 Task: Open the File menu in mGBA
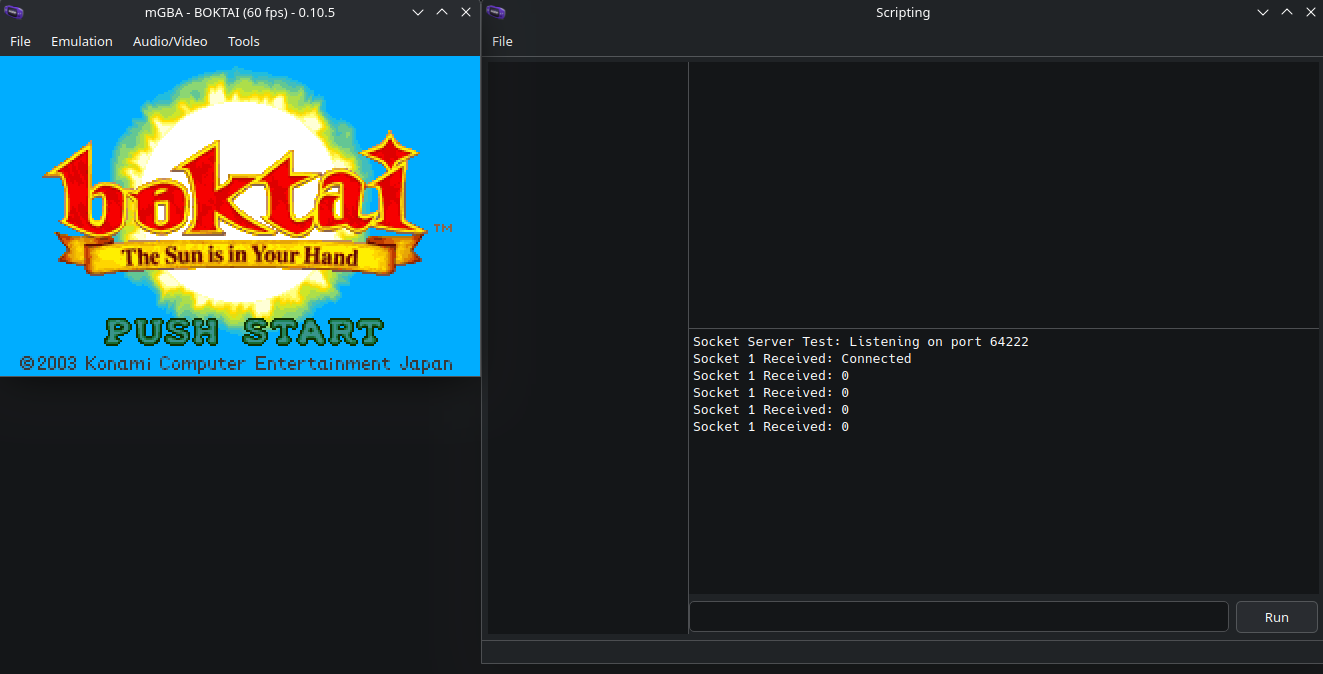click(x=20, y=41)
